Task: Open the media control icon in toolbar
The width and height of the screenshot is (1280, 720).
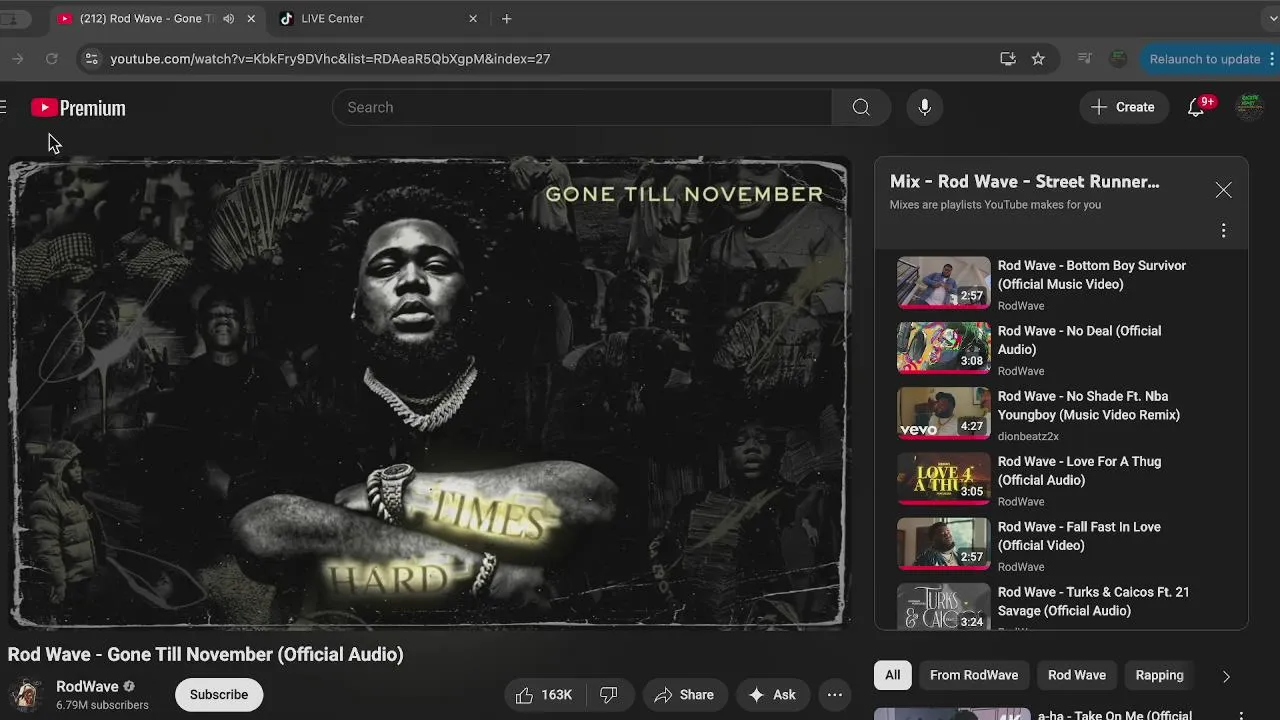Action: click(1084, 59)
